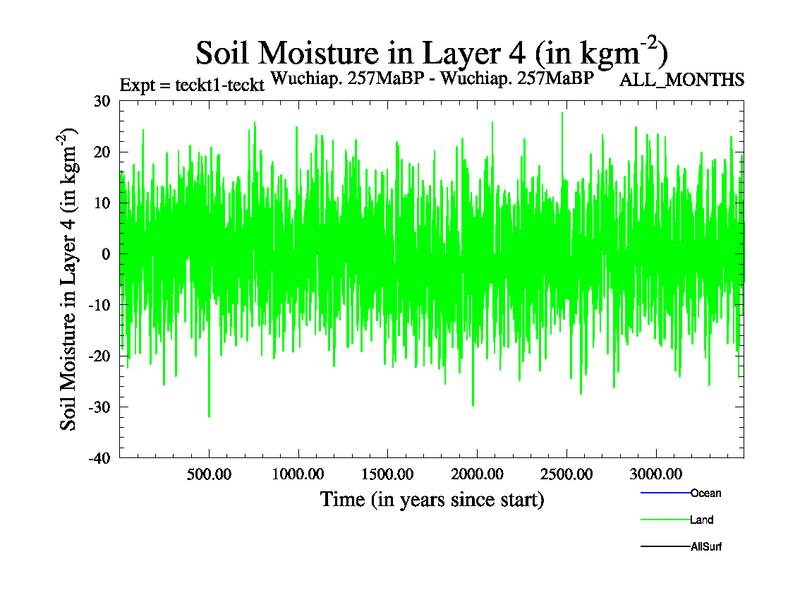Click the ALL_MONTHS label
This screenshot has height=600, width=800.
(x=682, y=80)
